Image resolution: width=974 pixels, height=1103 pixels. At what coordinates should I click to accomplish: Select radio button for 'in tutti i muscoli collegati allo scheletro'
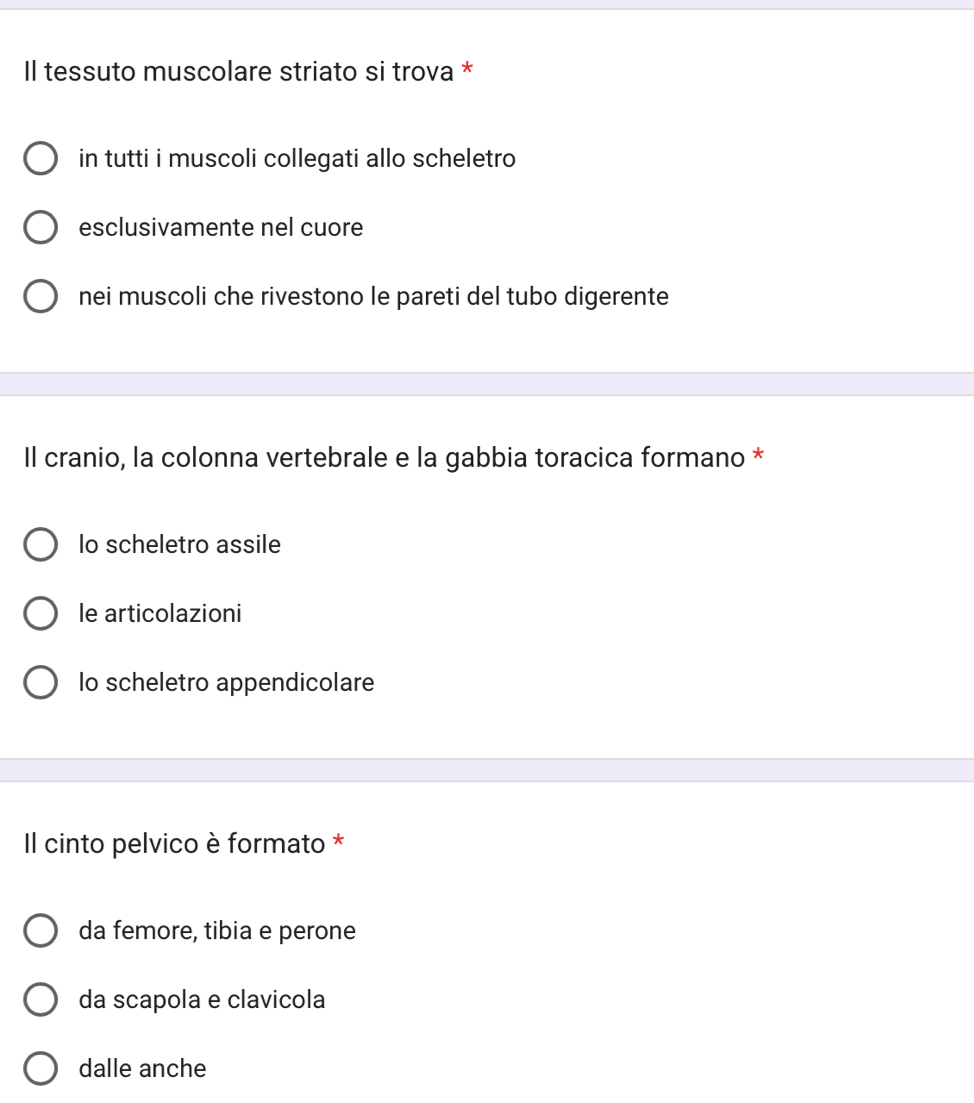(41, 158)
